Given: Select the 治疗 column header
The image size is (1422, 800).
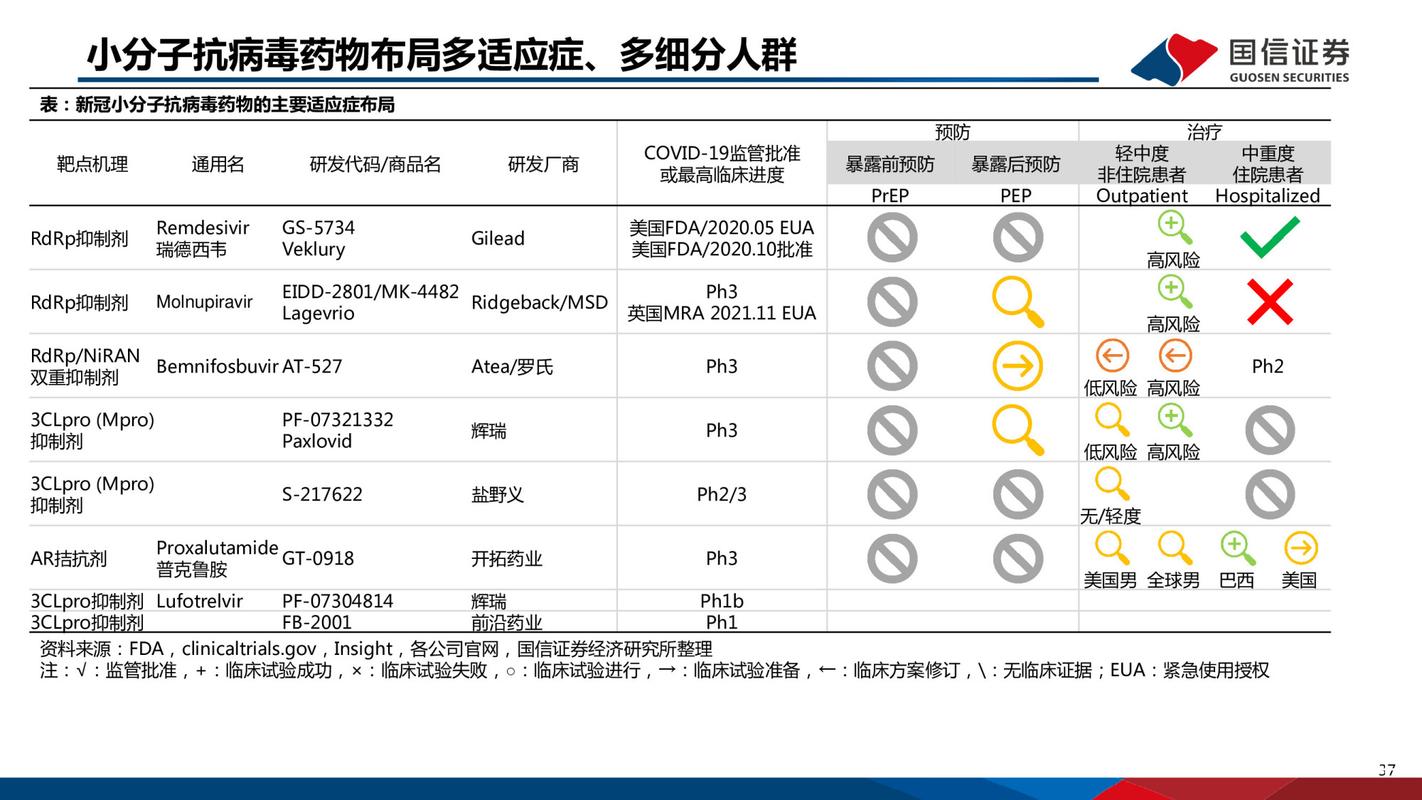Looking at the screenshot, I should click(x=1203, y=130).
